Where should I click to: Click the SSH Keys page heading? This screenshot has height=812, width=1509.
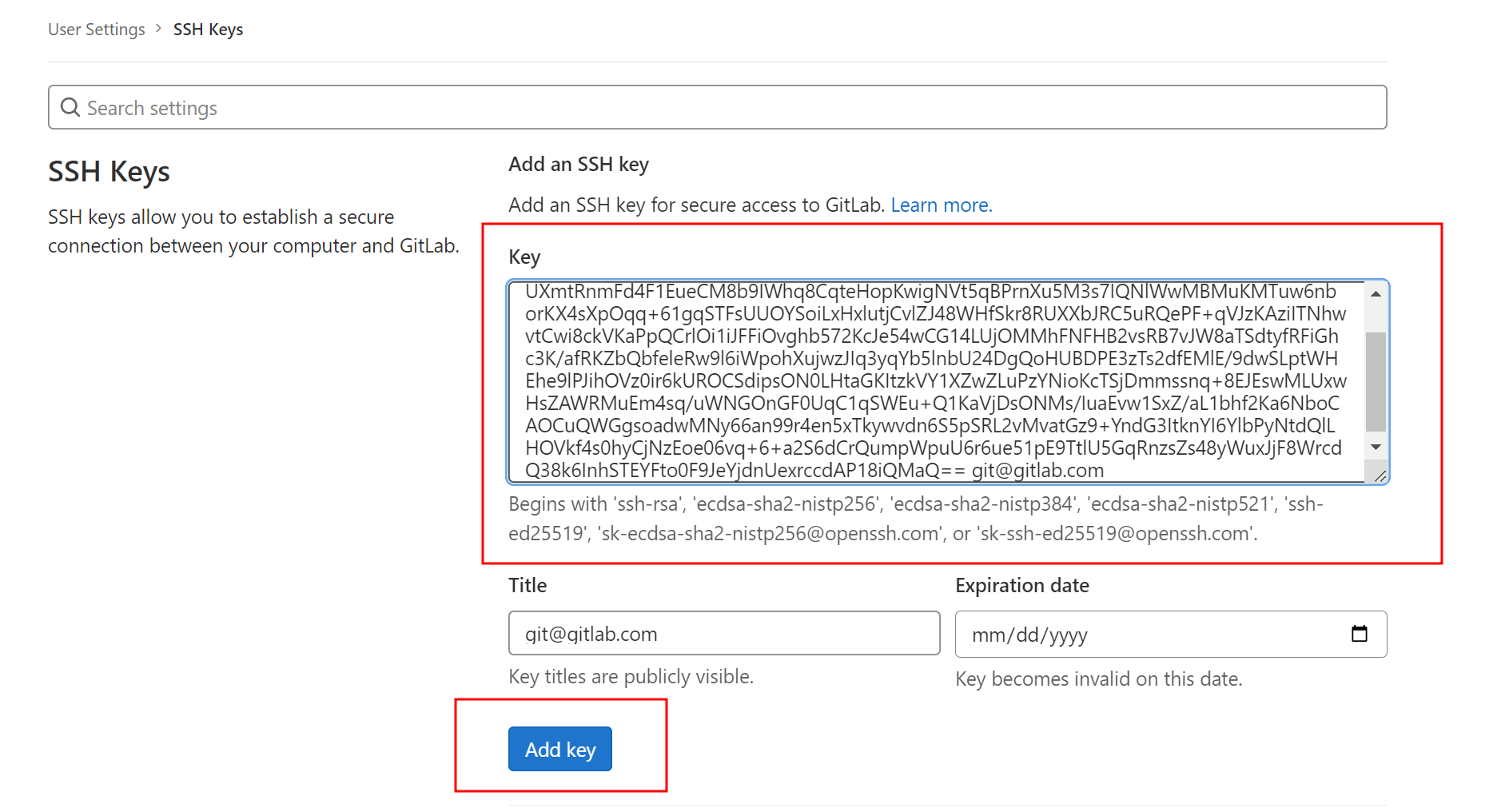click(109, 172)
